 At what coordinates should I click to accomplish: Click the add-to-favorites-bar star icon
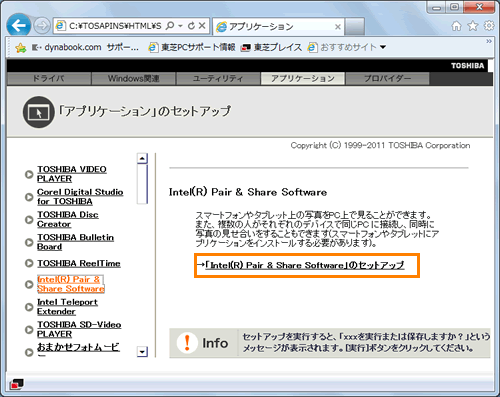[21, 48]
